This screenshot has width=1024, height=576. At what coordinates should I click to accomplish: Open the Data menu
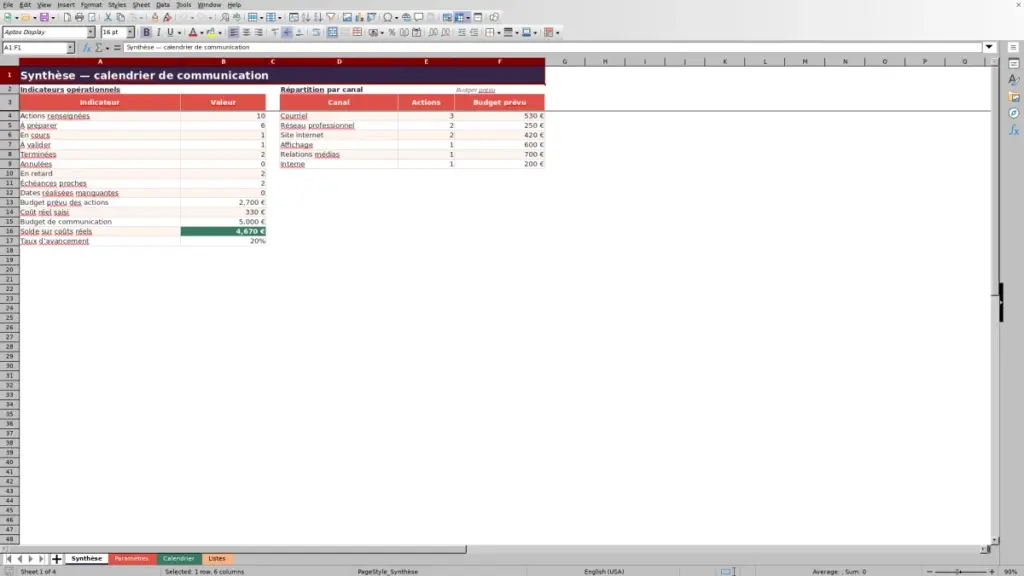pos(163,5)
